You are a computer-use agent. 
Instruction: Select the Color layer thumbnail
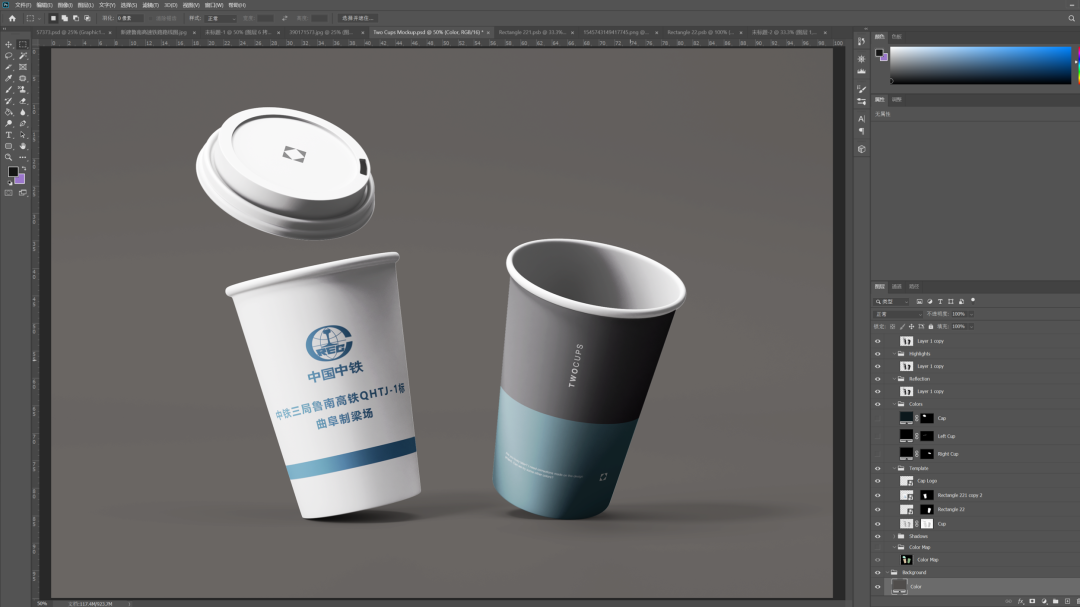899,586
